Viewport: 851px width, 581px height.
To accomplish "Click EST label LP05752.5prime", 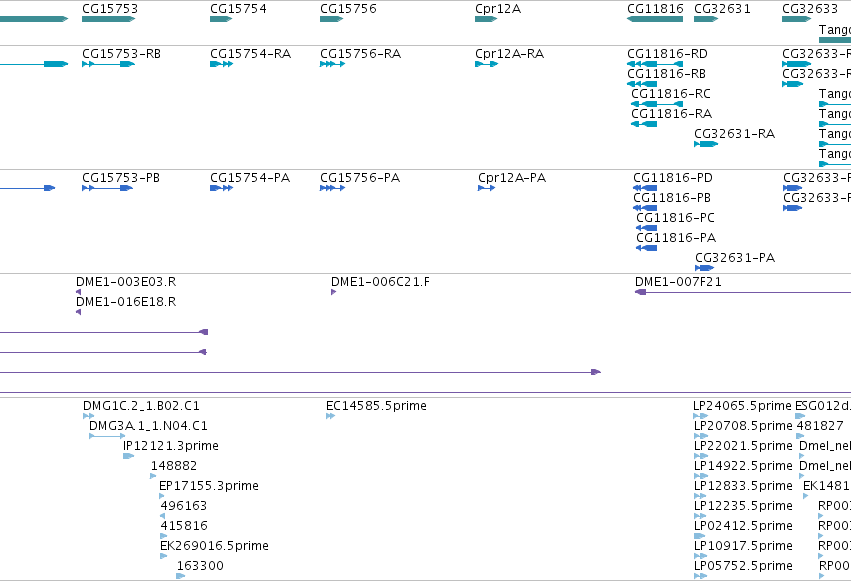I will [x=744, y=567].
